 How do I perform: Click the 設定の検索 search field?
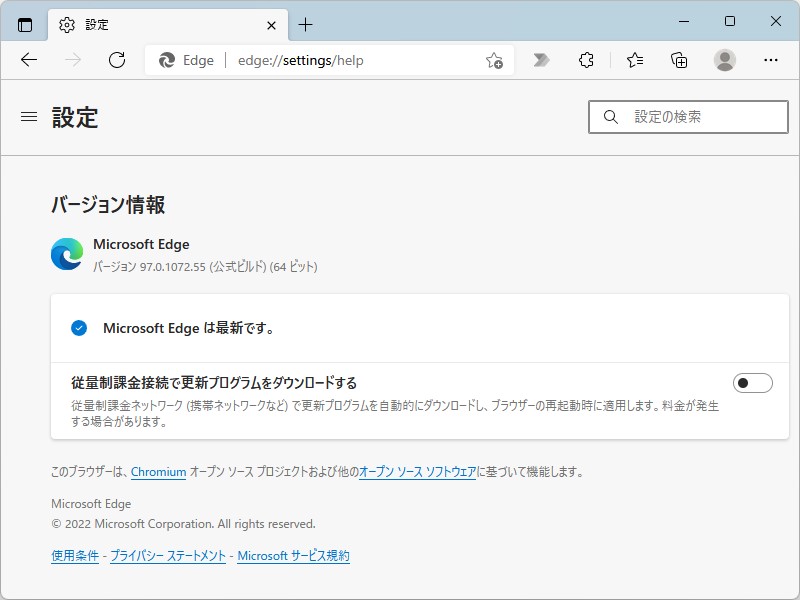pos(690,117)
